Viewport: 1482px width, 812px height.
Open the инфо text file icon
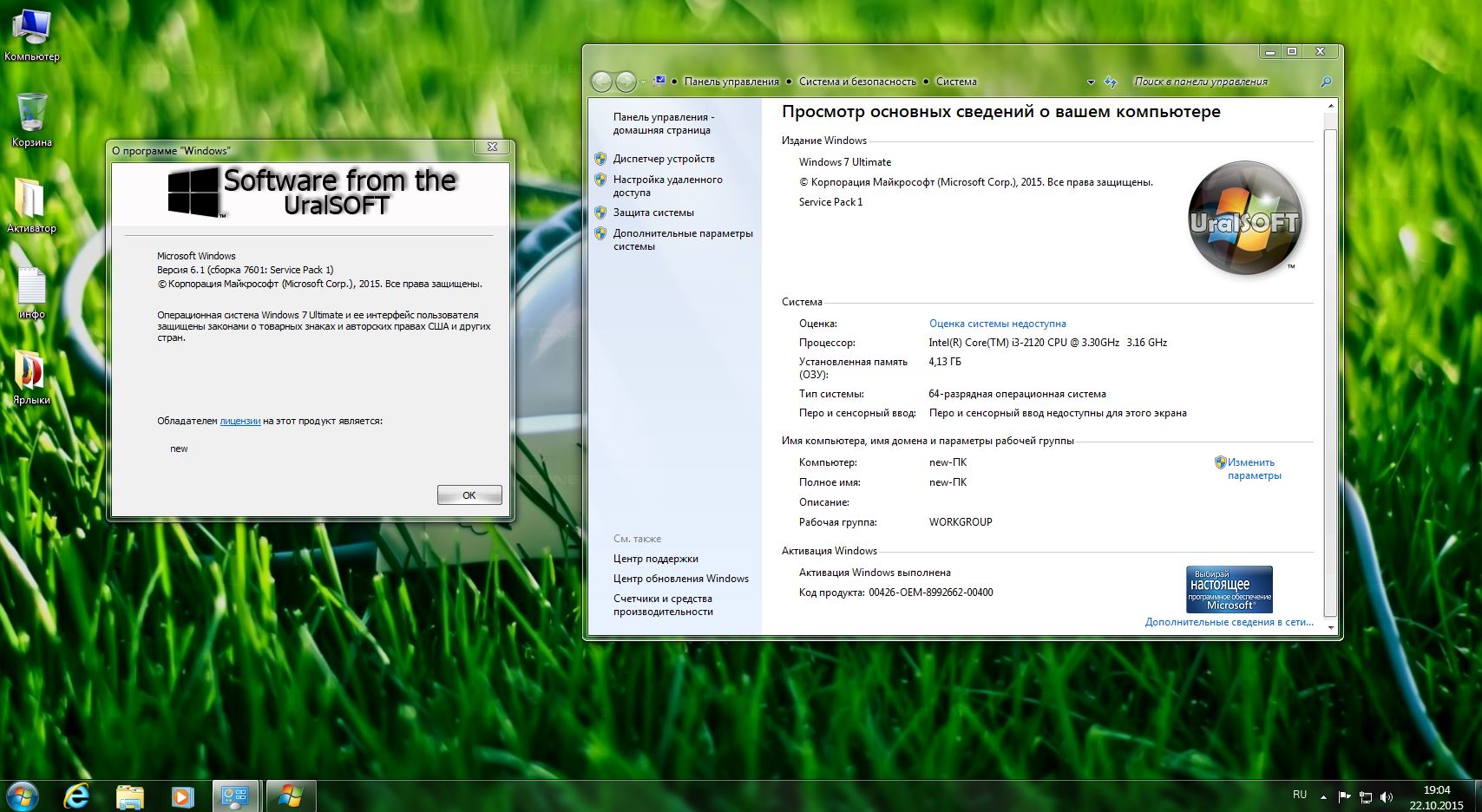(32, 292)
